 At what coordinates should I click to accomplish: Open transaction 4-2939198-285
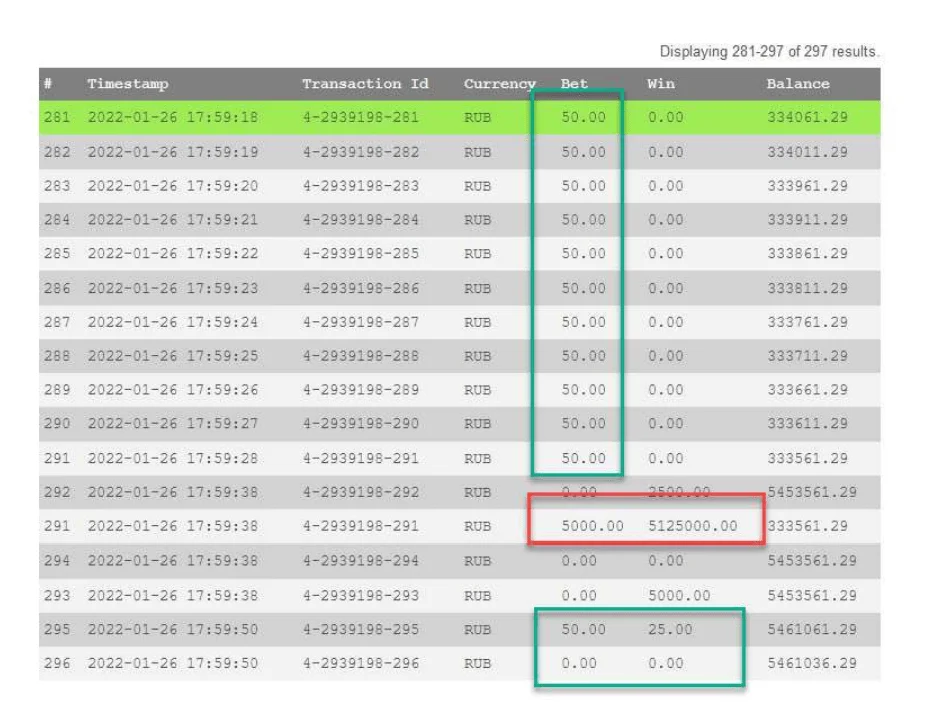tap(360, 253)
